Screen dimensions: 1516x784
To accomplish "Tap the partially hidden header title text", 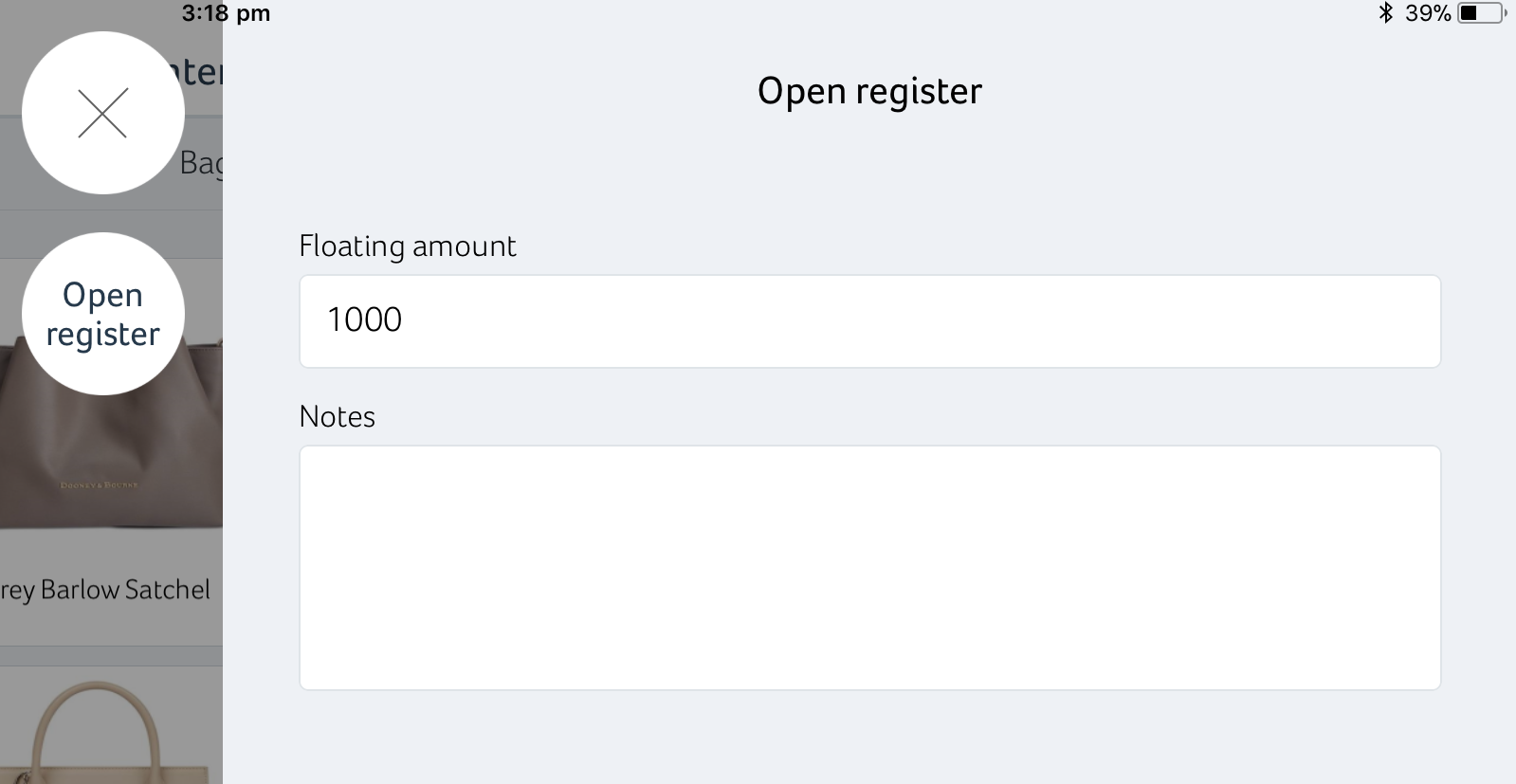I will (196, 72).
